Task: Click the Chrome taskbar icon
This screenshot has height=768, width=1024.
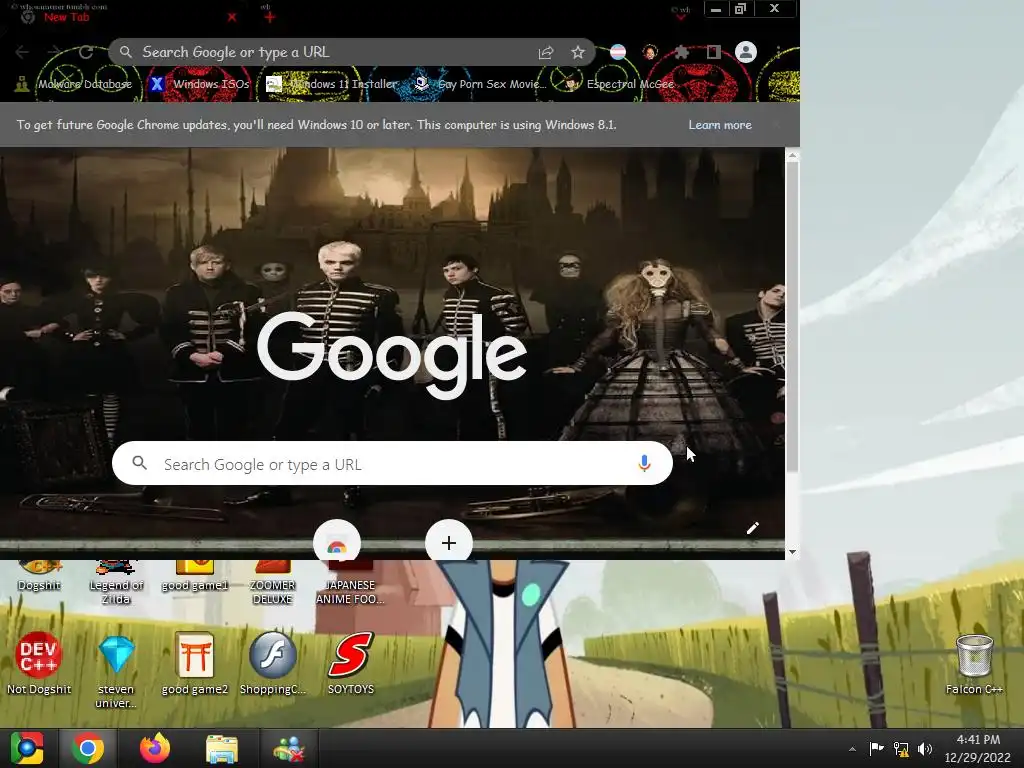Action: [x=88, y=748]
